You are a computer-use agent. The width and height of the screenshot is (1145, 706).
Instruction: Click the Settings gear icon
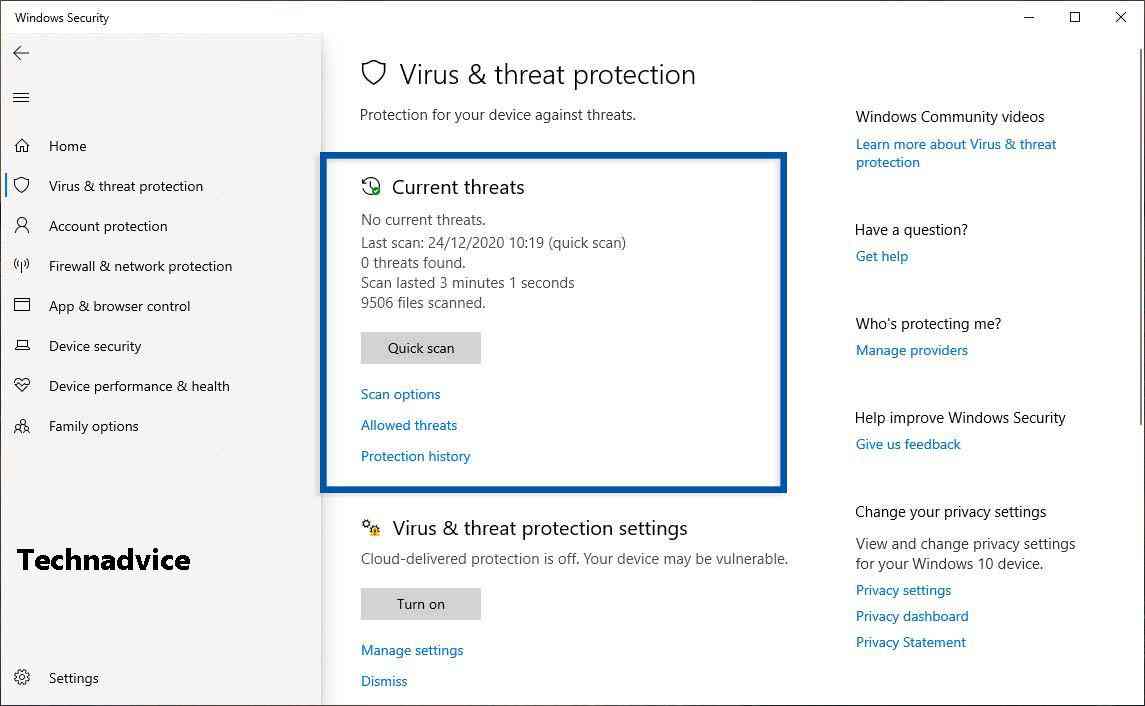(x=22, y=678)
